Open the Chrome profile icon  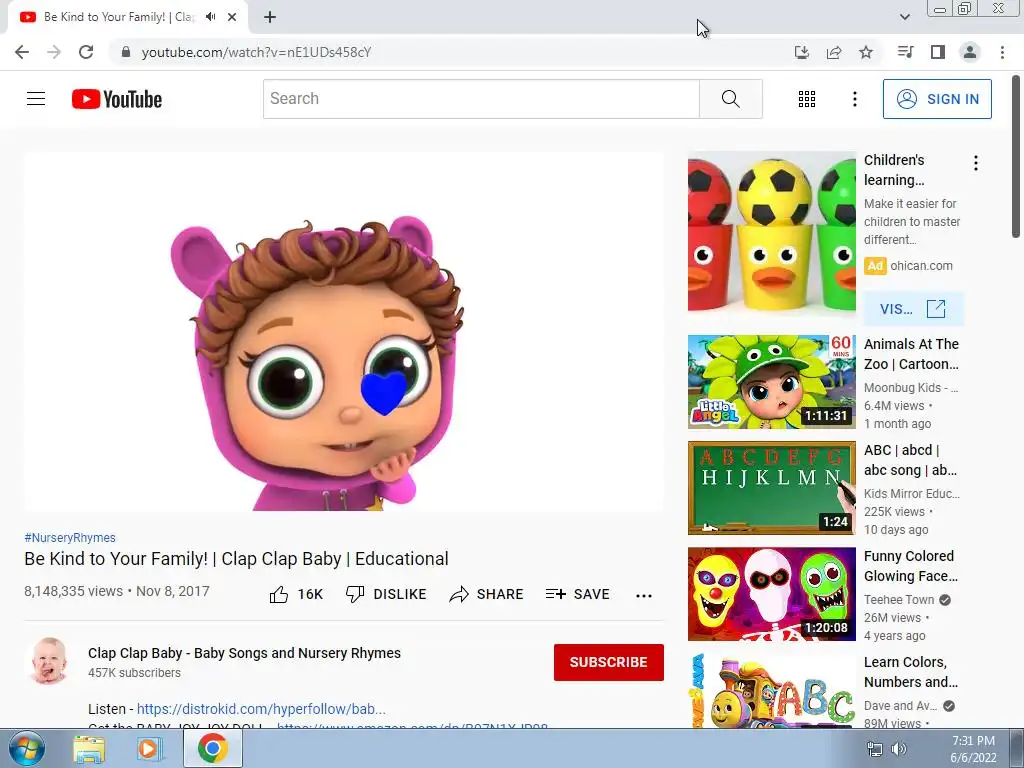coord(970,52)
